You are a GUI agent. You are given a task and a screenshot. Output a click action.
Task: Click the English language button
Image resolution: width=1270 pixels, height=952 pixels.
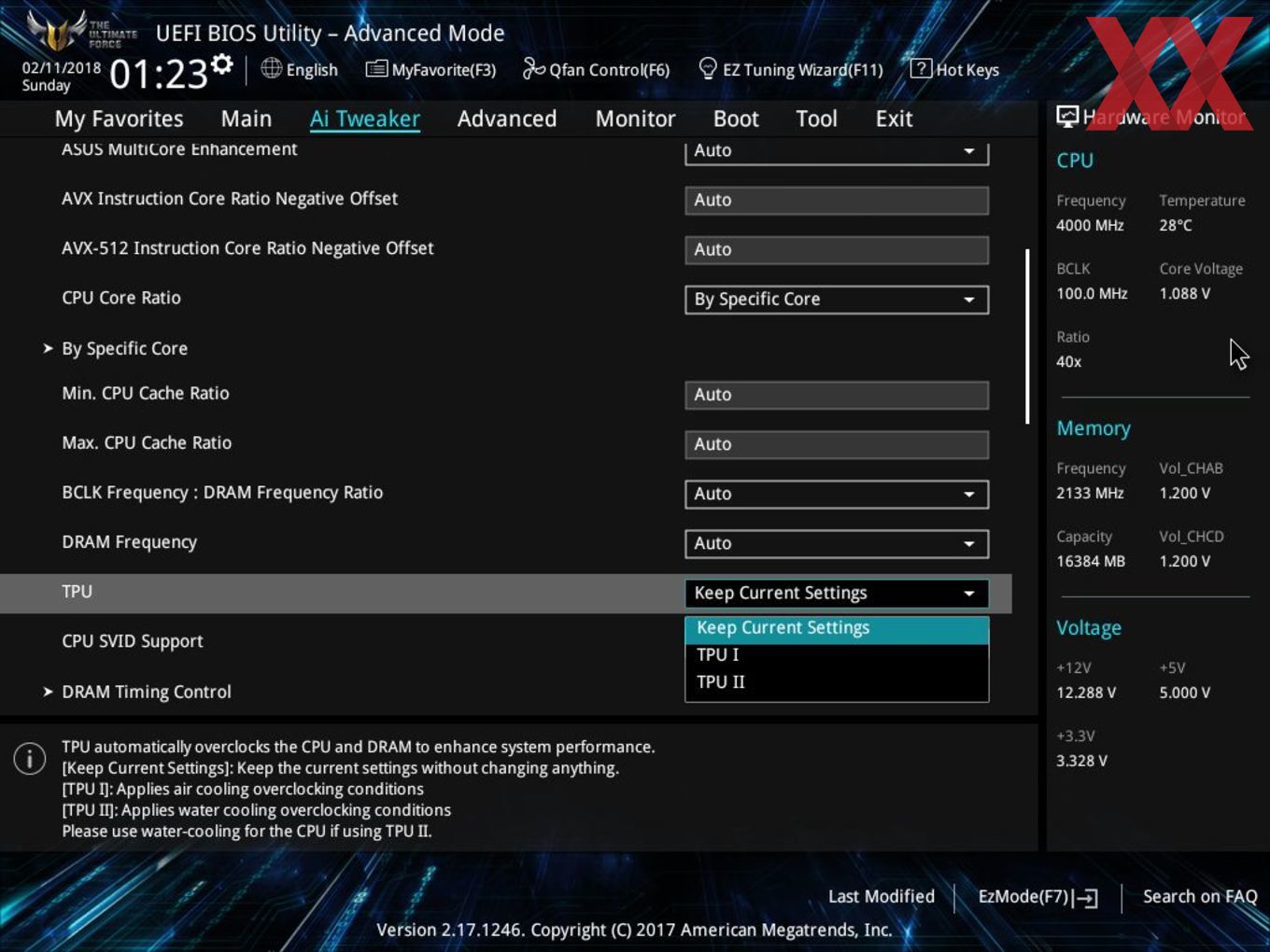(x=300, y=69)
